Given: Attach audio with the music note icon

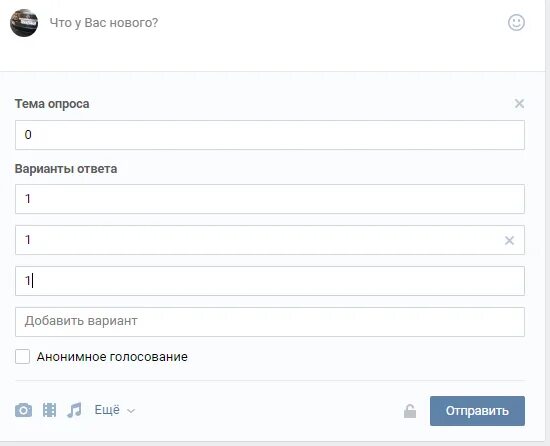Looking at the screenshot, I should click(x=74, y=410).
